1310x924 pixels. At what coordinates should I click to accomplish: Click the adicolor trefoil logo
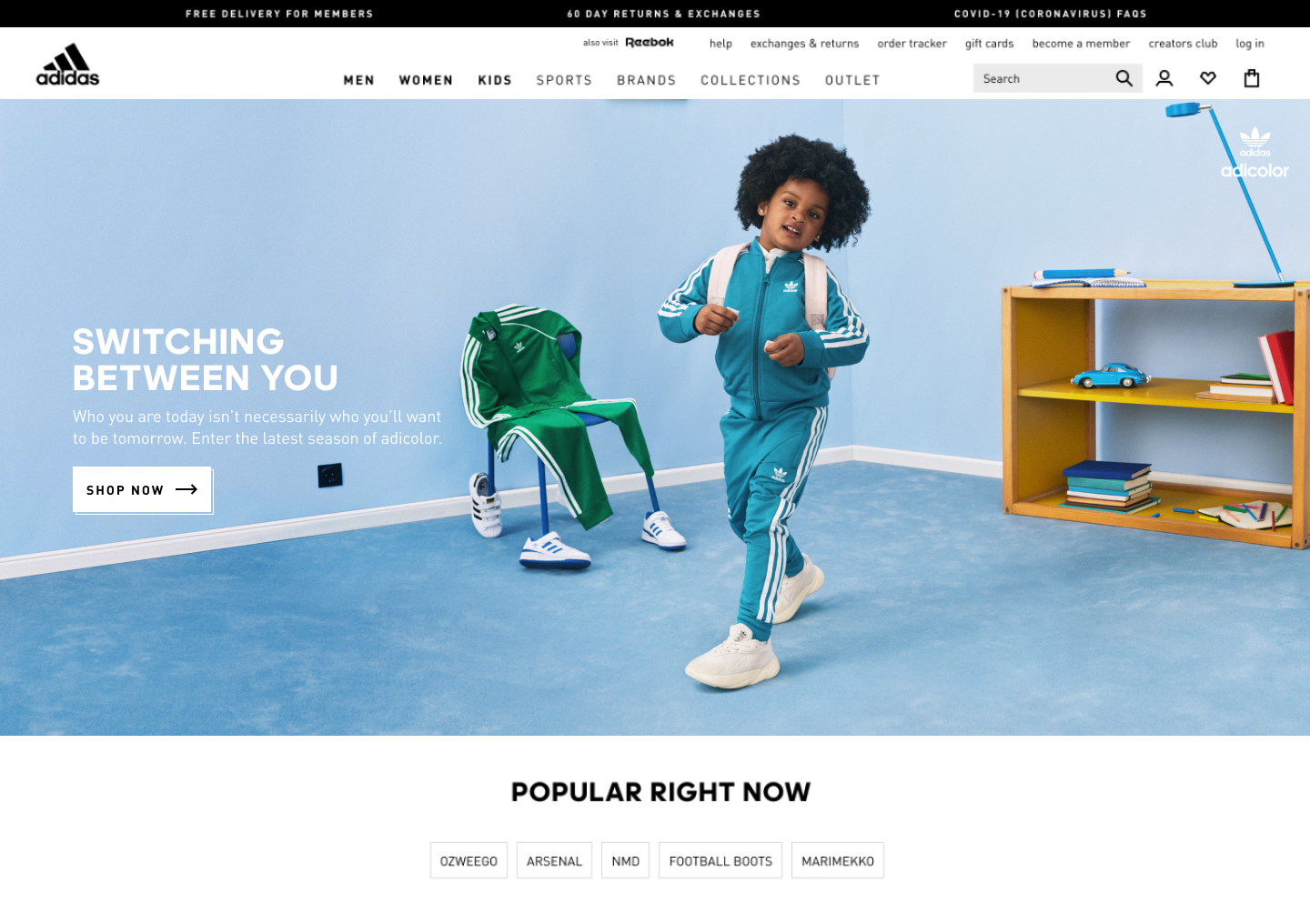1255,153
